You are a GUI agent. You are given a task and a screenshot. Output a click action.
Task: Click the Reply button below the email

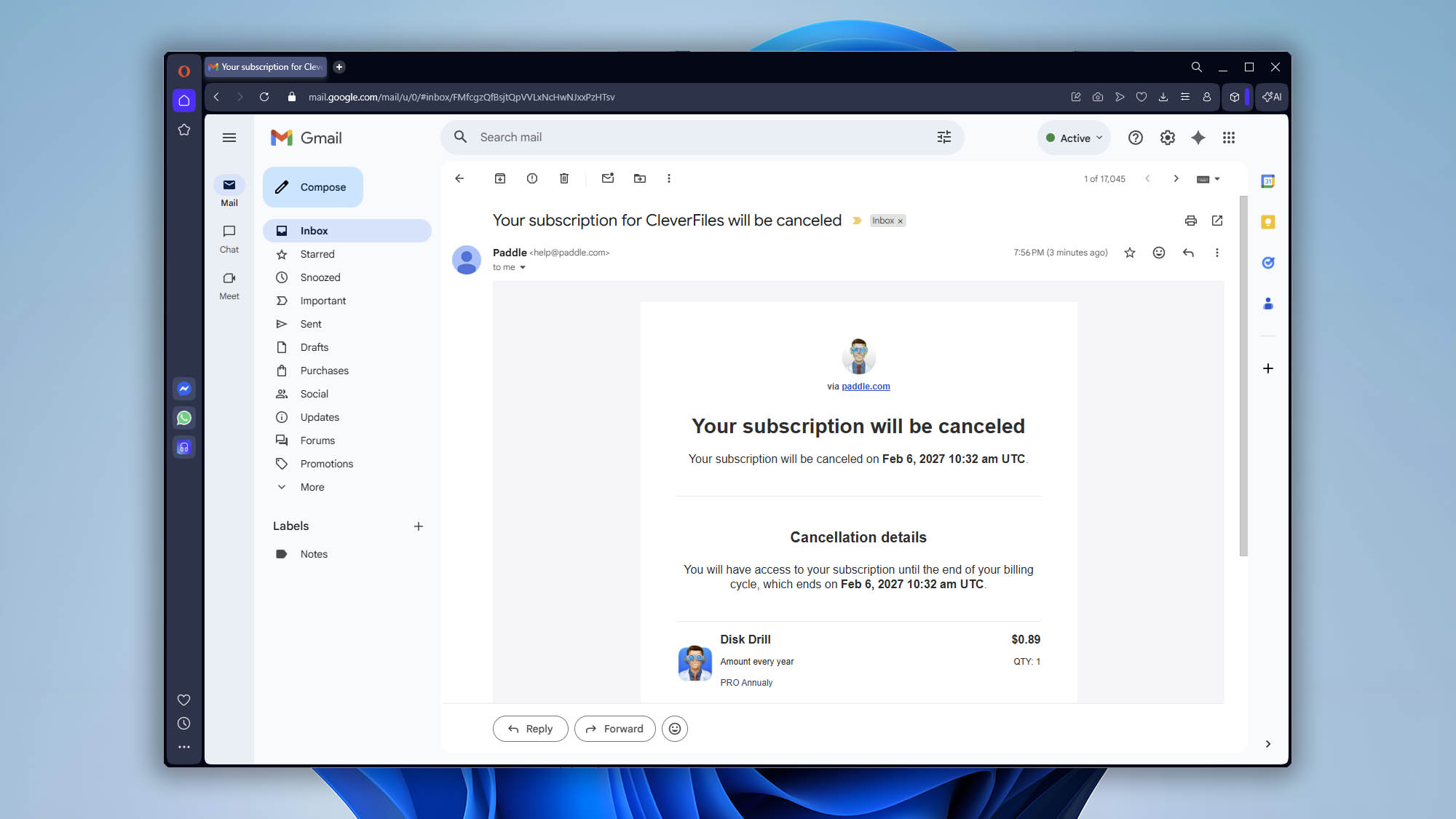[530, 729]
